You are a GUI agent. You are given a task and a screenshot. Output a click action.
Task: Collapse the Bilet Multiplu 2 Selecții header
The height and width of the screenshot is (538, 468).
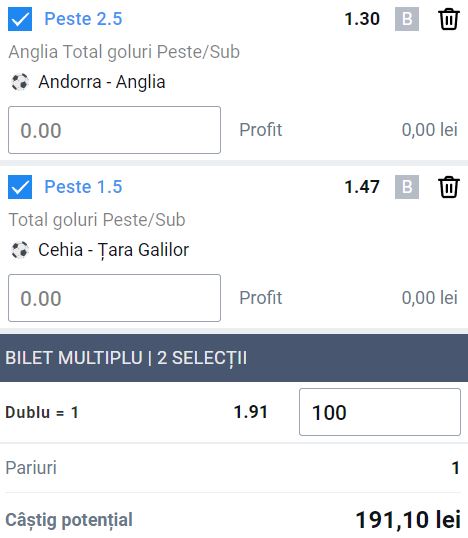point(234,358)
